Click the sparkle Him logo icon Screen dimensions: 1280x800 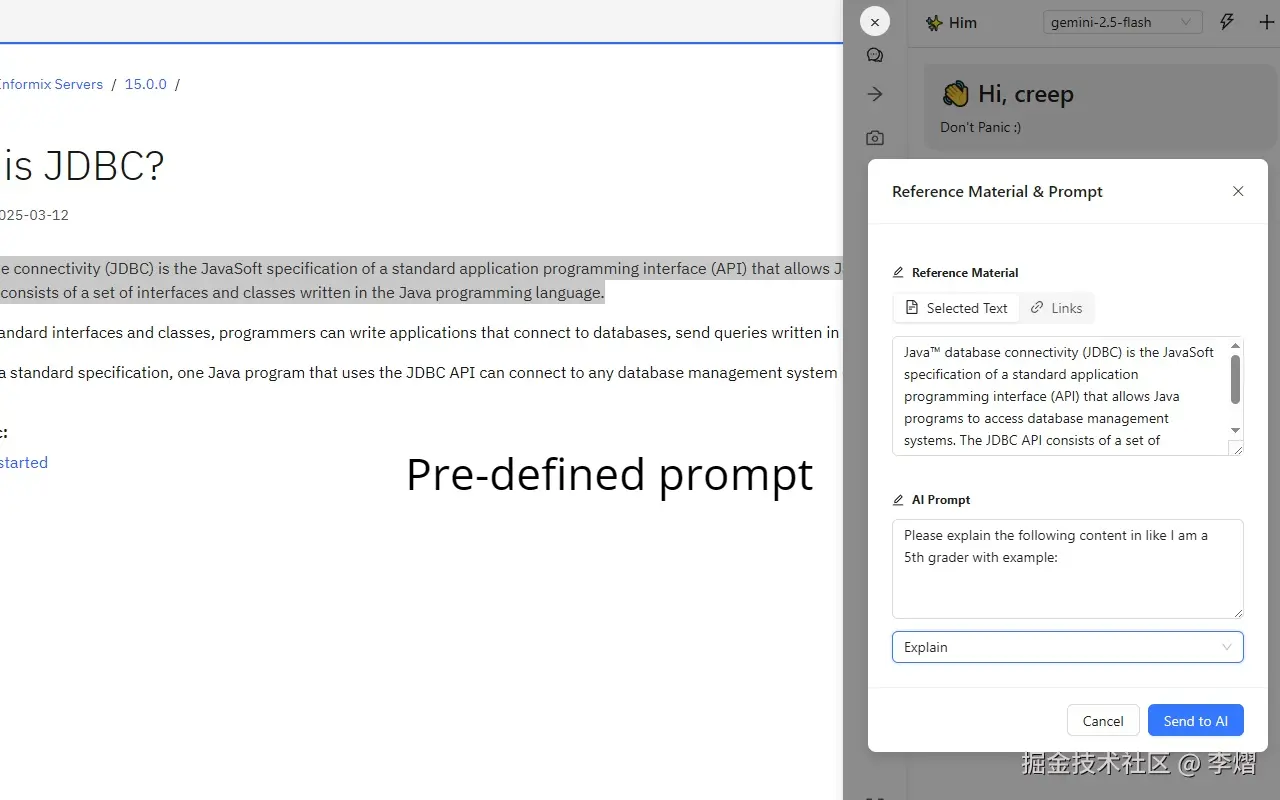(934, 22)
